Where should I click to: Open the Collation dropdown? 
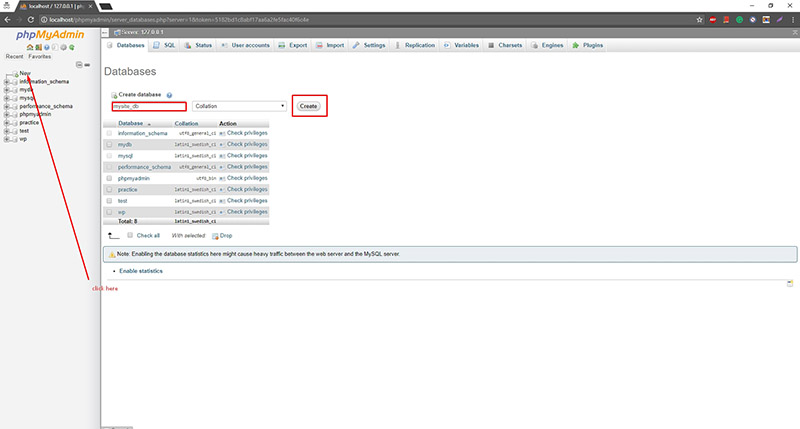pos(239,106)
